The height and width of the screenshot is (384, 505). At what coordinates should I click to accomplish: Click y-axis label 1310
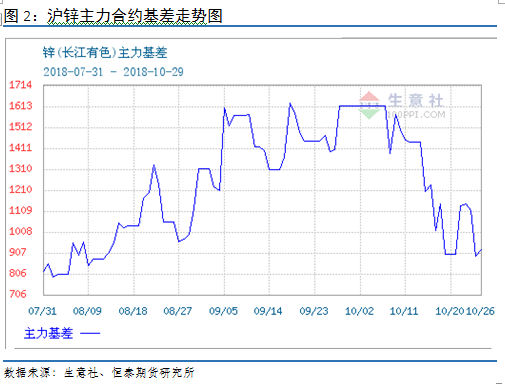pos(21,168)
